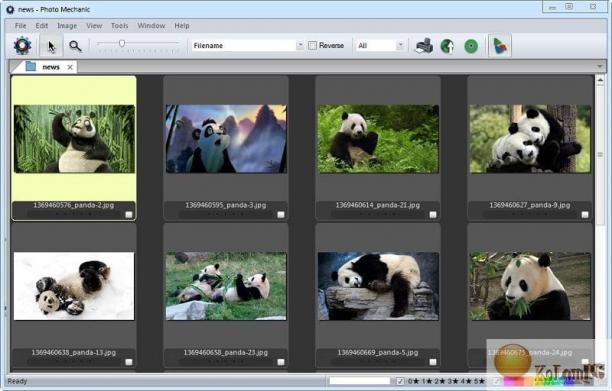Viewport: 612px width, 391px height.
Task: Tag checkbox for 1369460638_panda-13.jpg
Action: tap(129, 362)
